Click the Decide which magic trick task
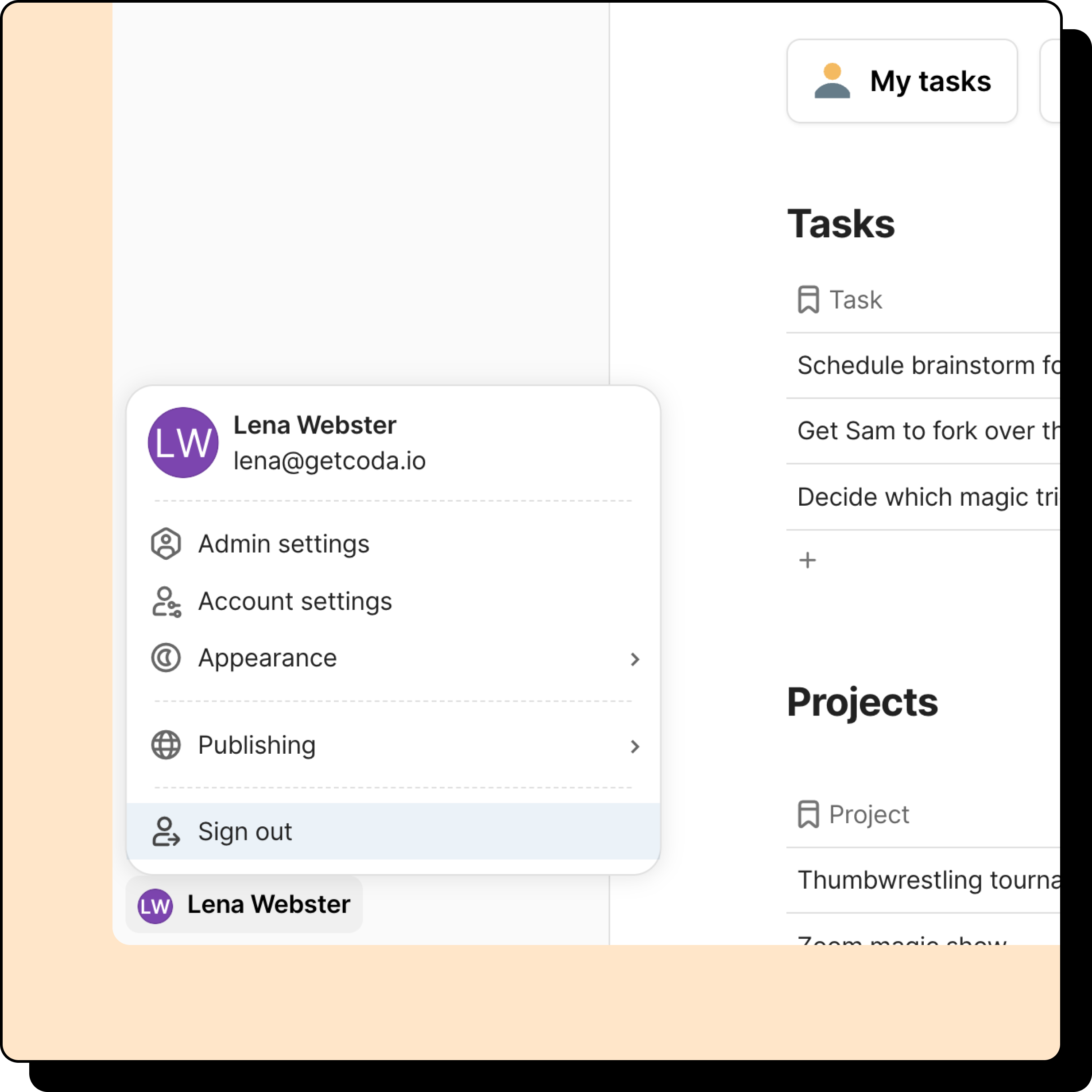Viewport: 1092px width, 1092px height. pos(927,497)
